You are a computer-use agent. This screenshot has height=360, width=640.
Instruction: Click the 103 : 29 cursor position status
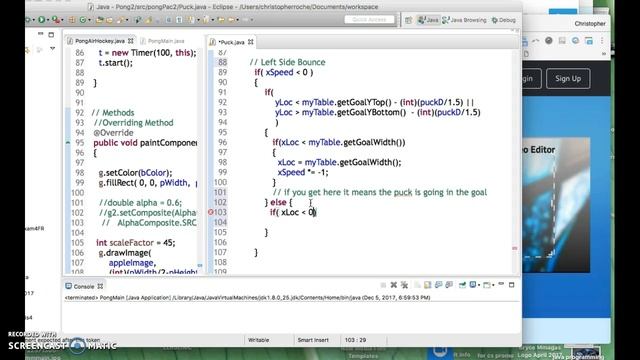tap(356, 340)
